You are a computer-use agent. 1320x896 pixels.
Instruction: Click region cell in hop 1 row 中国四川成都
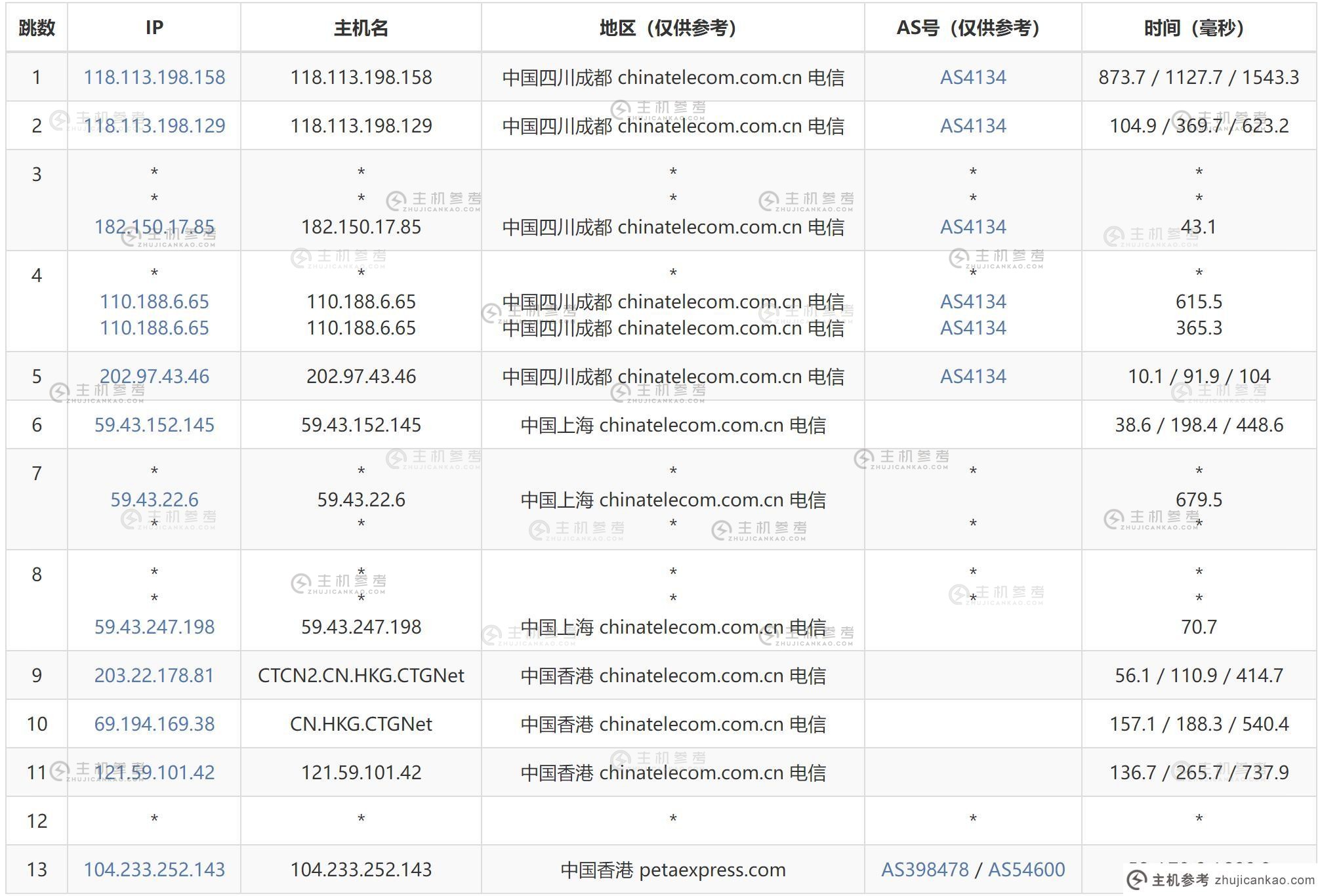[672, 77]
